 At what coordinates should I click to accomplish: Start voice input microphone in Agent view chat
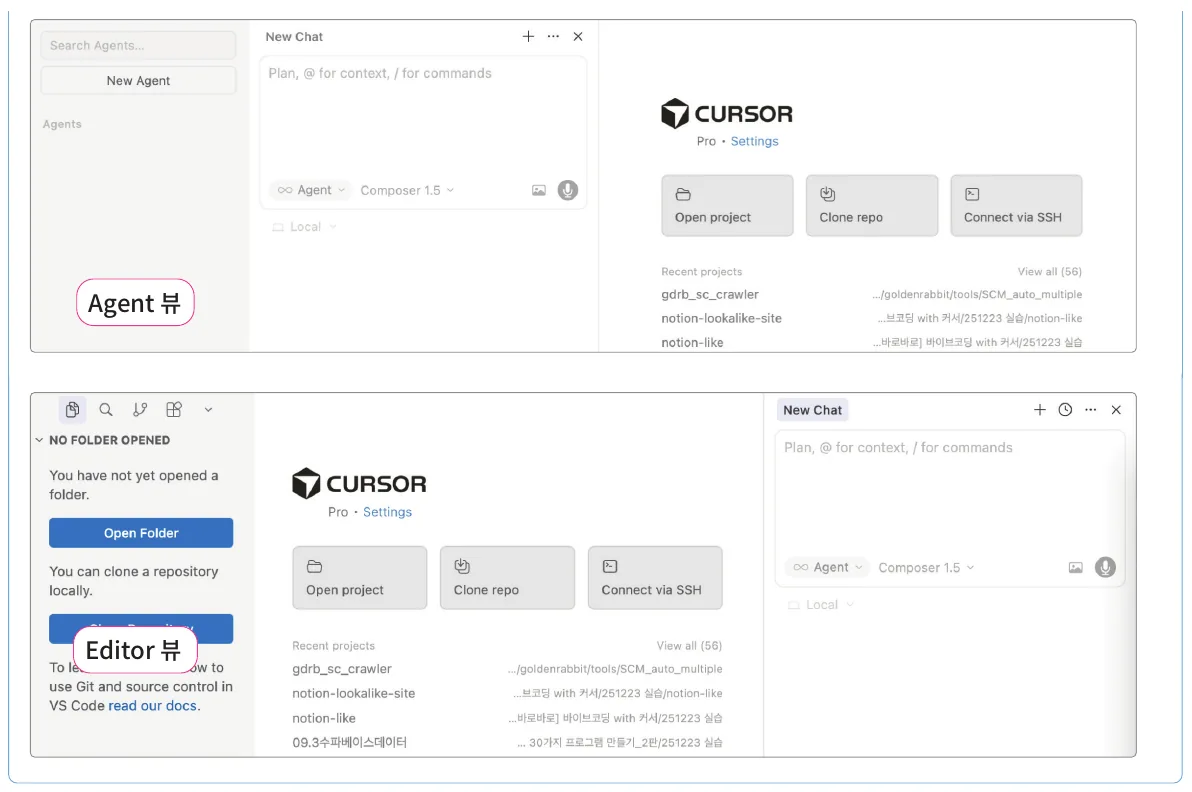tap(568, 190)
